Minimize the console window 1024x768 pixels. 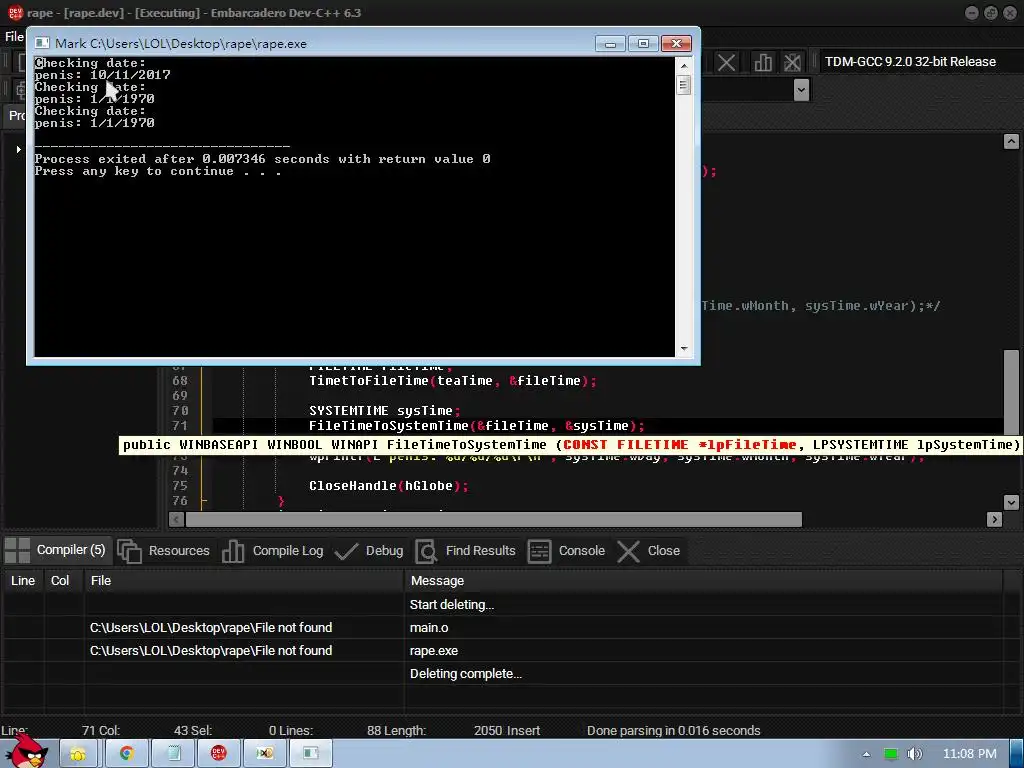(x=610, y=44)
